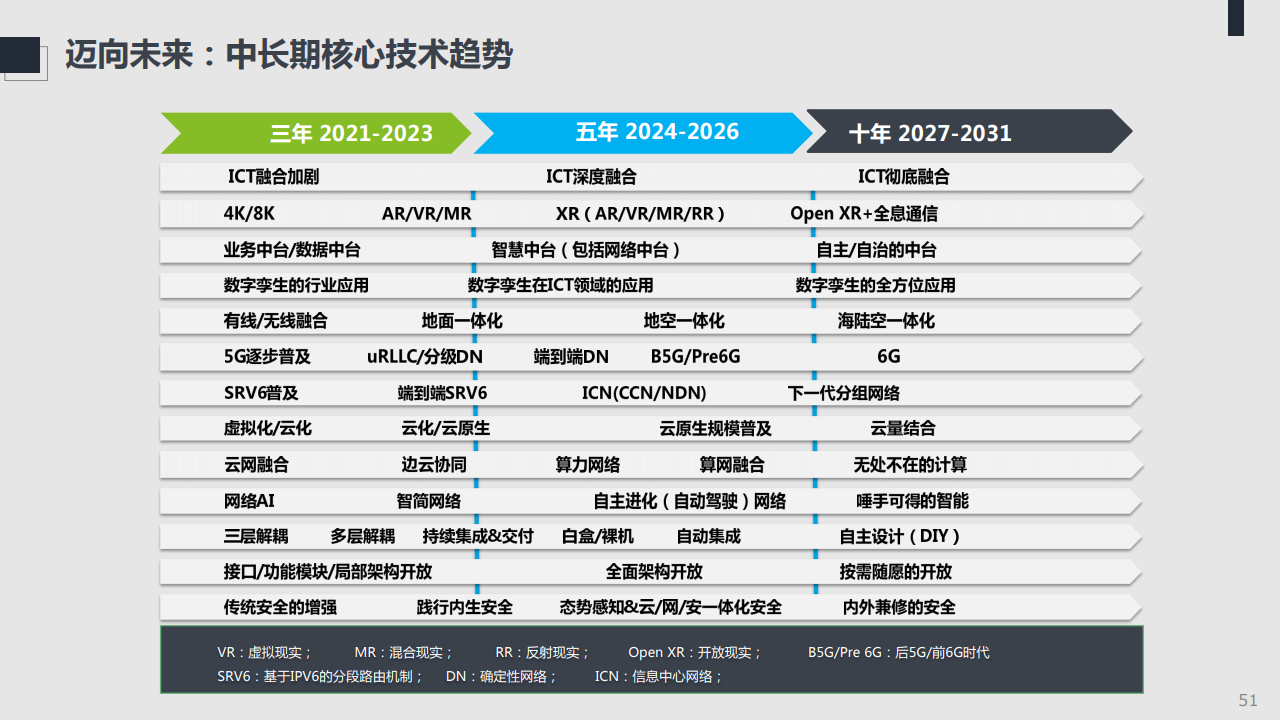1280x720 pixels.
Task: Click the glossary entry ICN：信息中心网络
Action: click(x=658, y=677)
